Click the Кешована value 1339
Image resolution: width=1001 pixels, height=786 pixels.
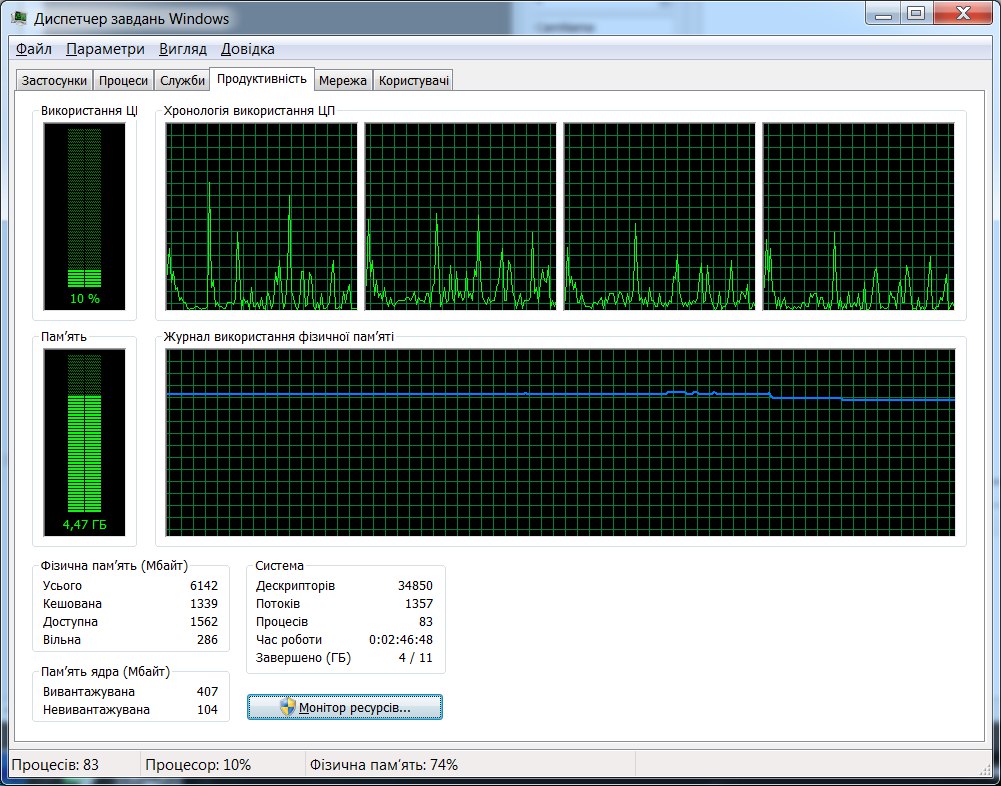(204, 603)
